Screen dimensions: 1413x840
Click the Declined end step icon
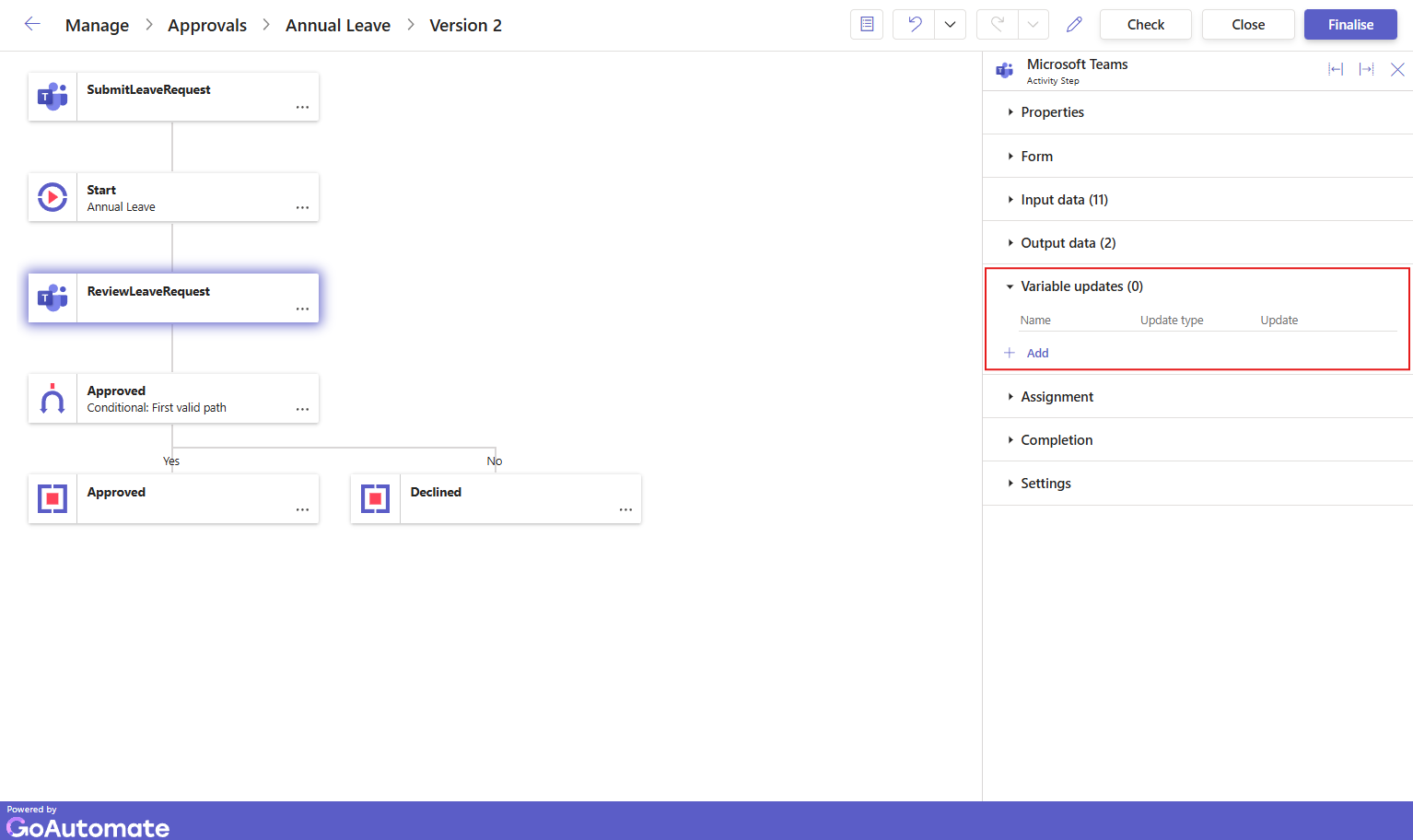coord(376,499)
